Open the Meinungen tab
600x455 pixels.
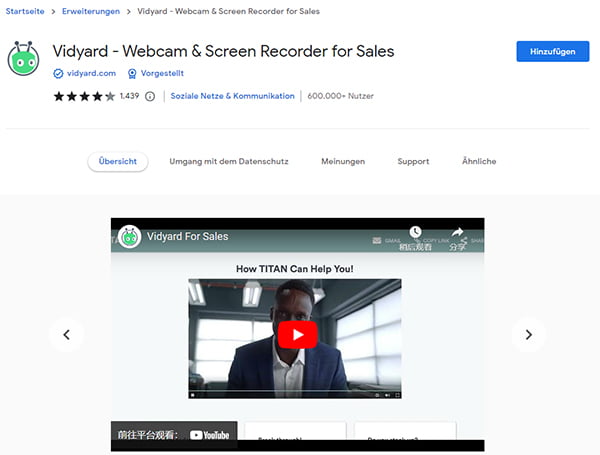(343, 161)
